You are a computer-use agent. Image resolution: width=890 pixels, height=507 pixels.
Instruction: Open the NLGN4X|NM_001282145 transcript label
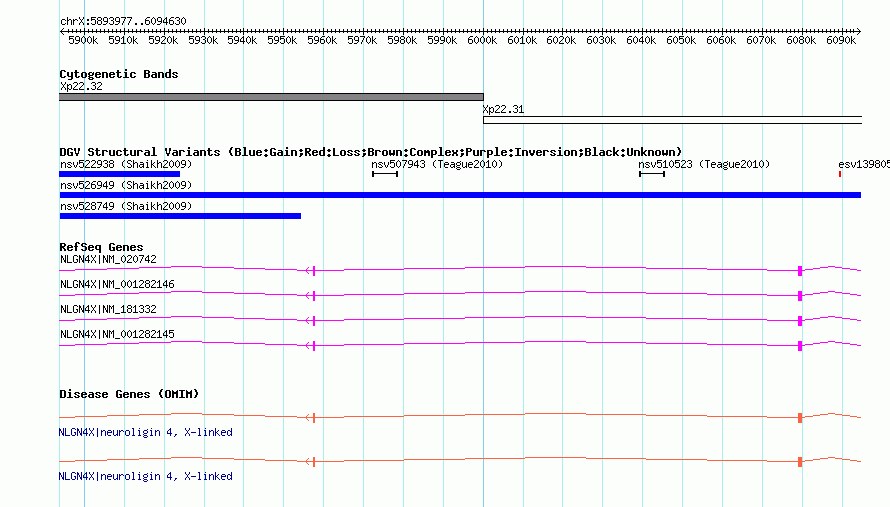[117, 334]
